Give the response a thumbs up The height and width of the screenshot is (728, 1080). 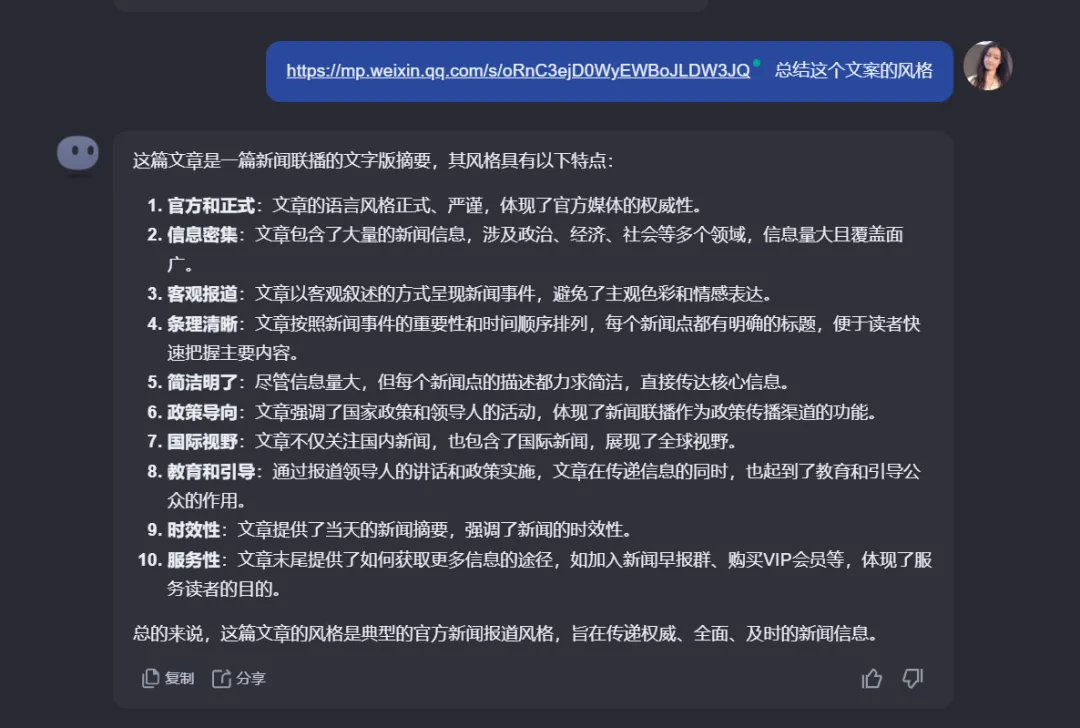point(871,678)
